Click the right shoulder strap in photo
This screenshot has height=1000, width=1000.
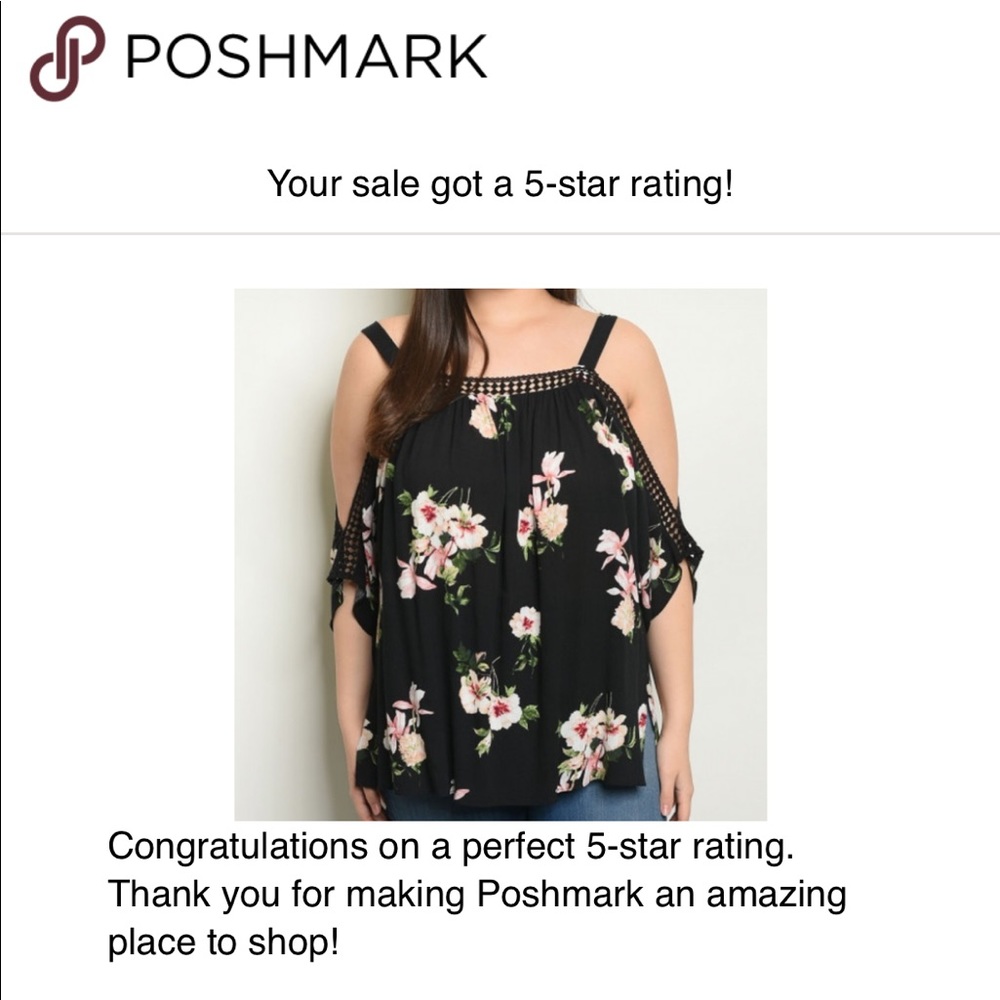(597, 340)
